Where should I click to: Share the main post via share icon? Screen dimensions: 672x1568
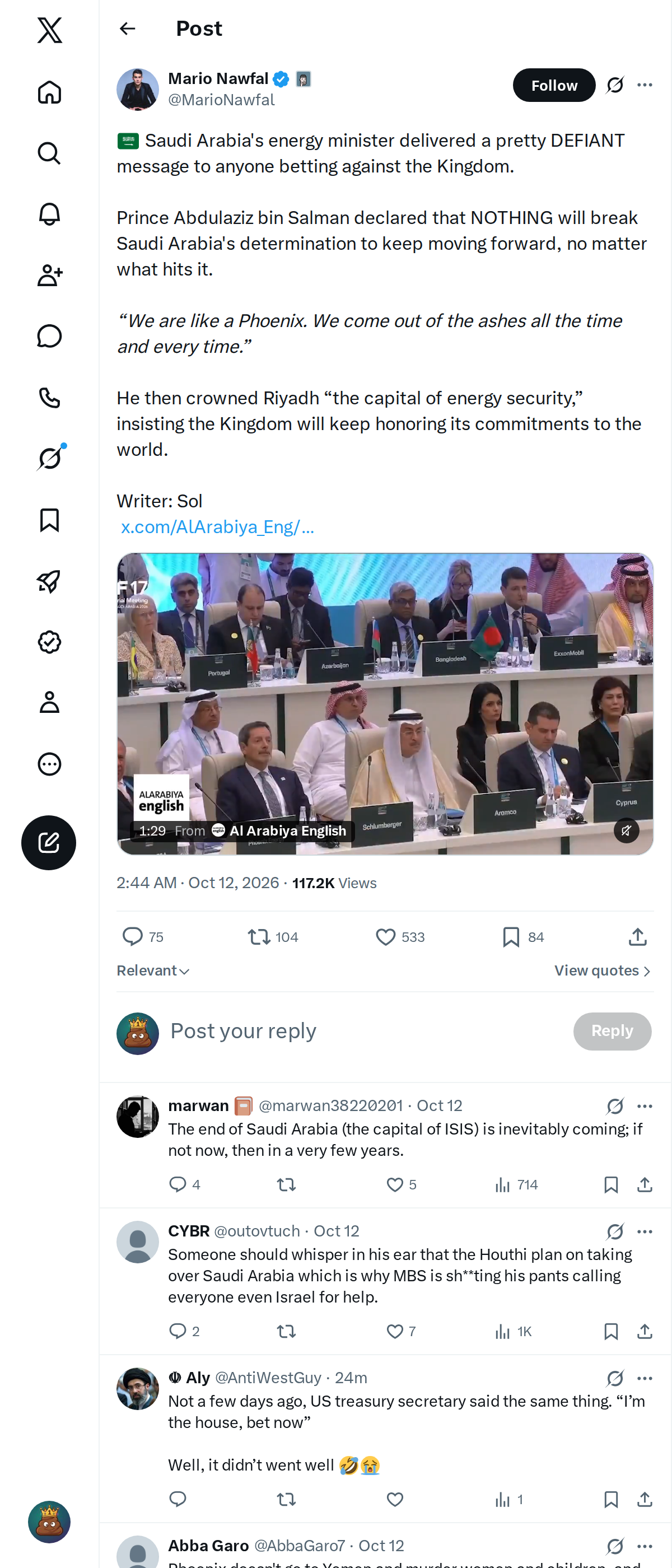coord(637,937)
